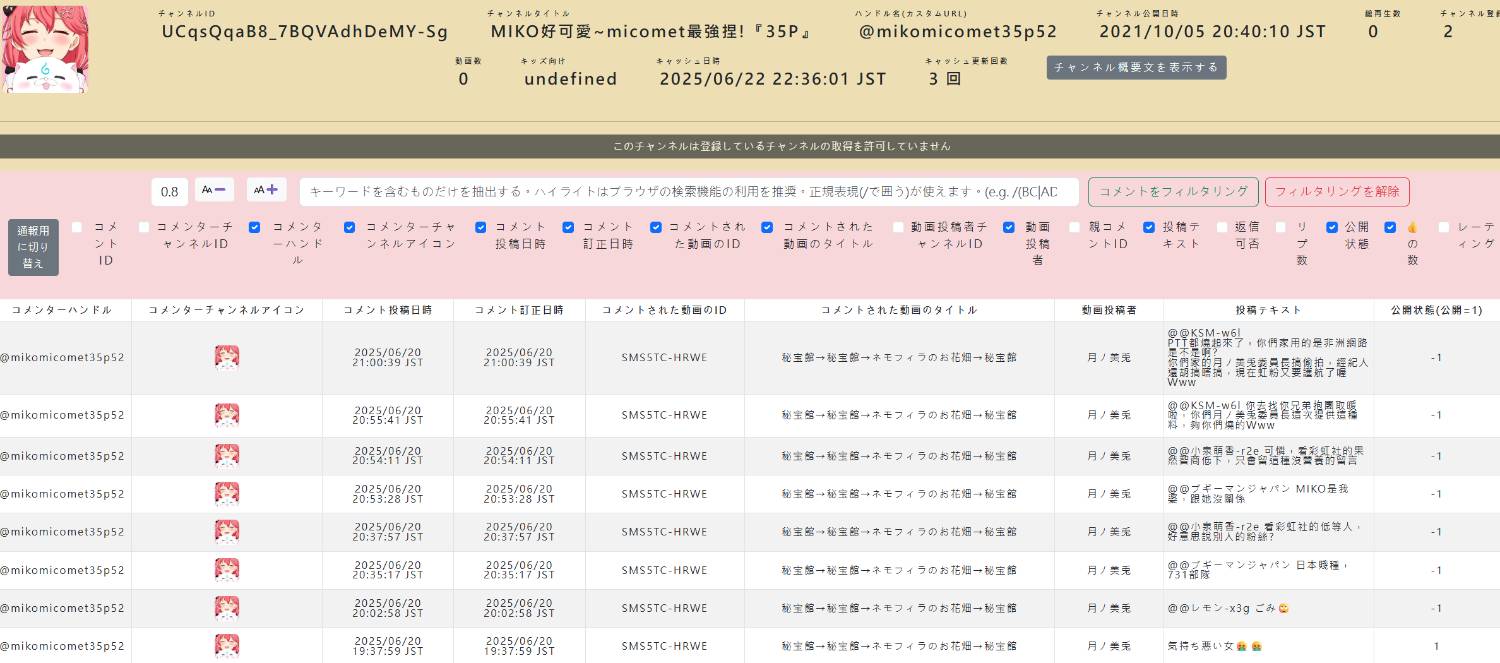Screen dimensions: 1500x663
Task: Click commenter icon in the 20:55:41 row
Action: point(227,415)
